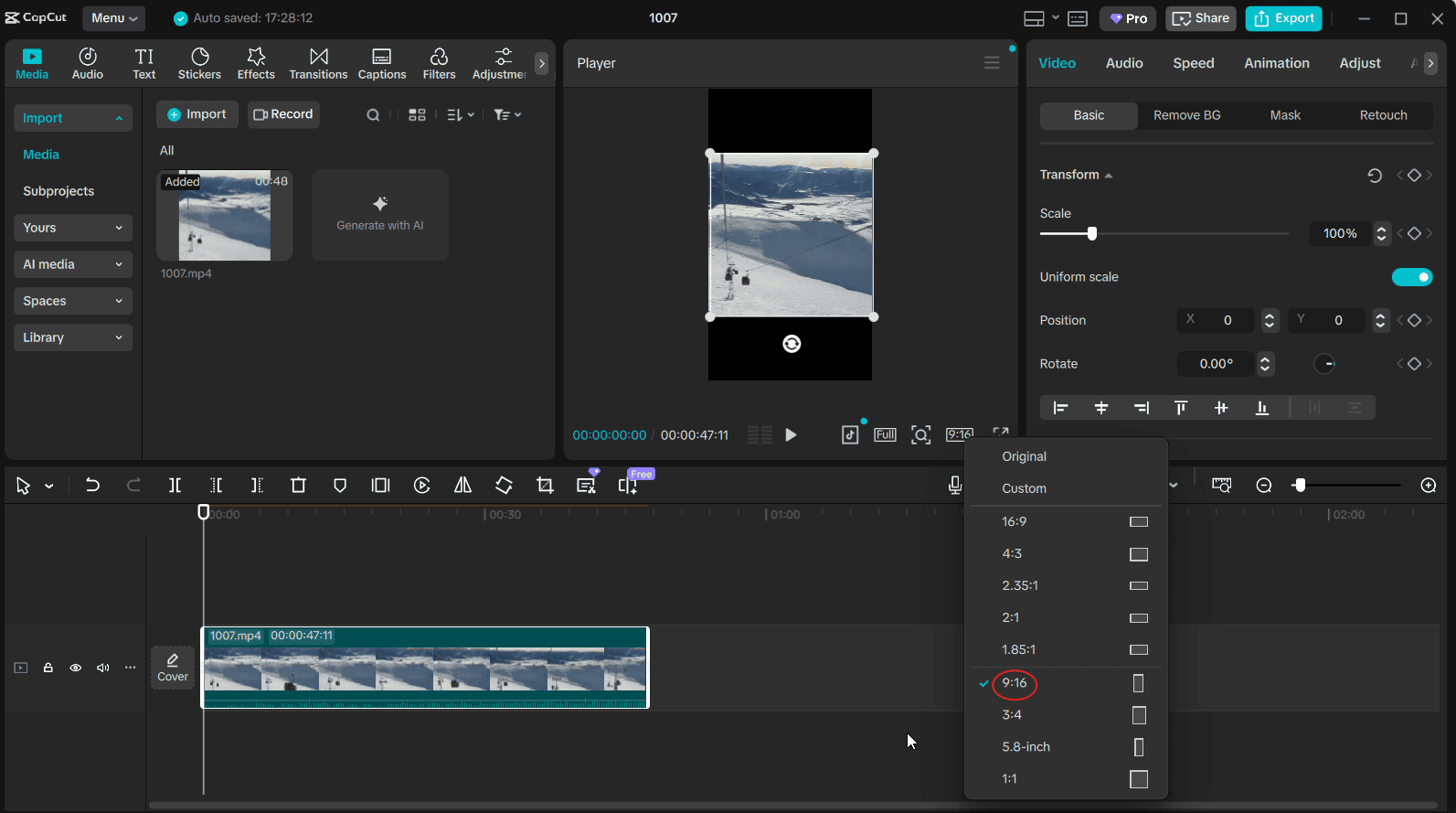Hide track using the eye icon
1456x813 pixels.
[x=76, y=668]
